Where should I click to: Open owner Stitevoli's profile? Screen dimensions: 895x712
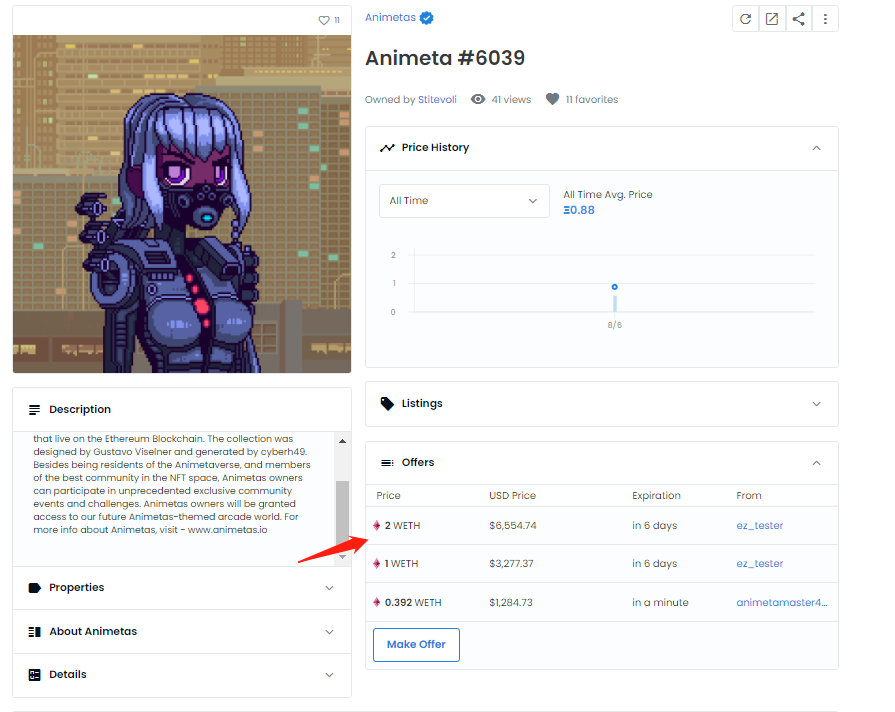(x=437, y=99)
